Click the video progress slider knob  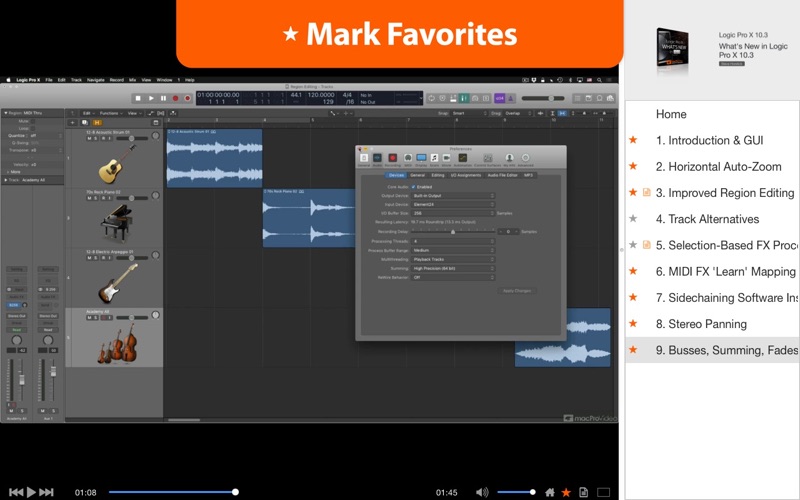[x=235, y=492]
